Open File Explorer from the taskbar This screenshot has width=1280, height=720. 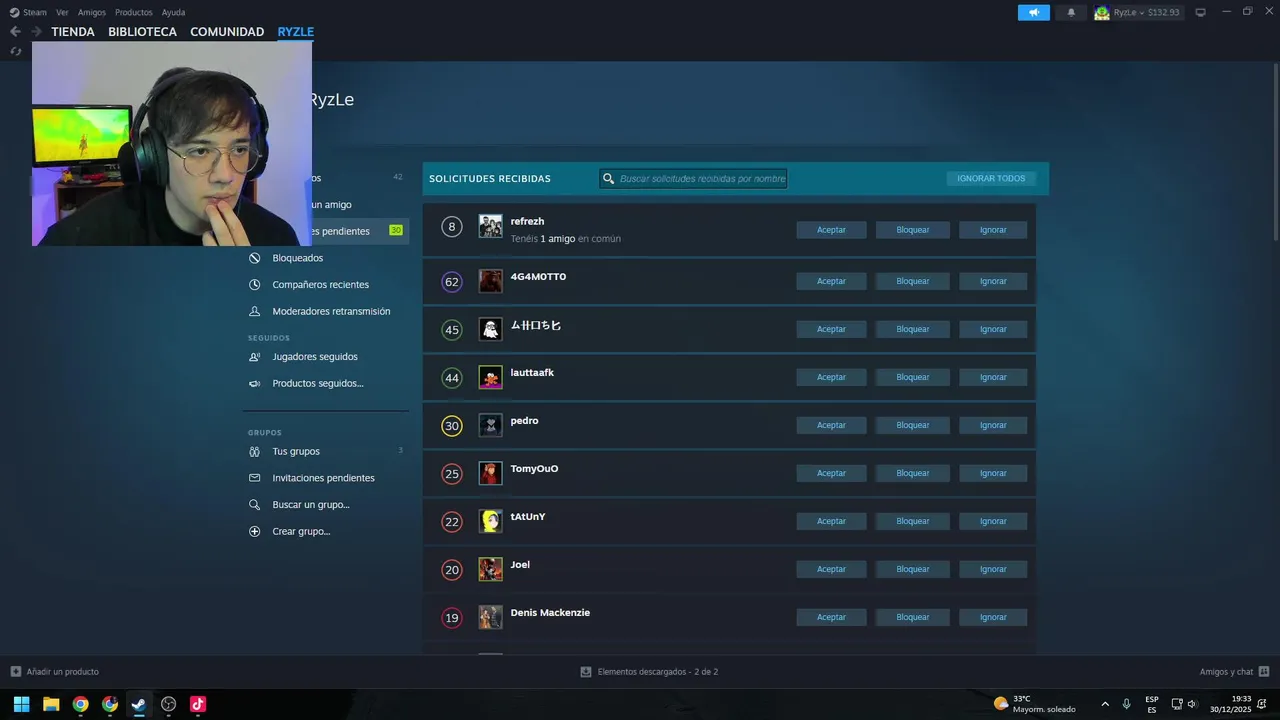[51, 704]
